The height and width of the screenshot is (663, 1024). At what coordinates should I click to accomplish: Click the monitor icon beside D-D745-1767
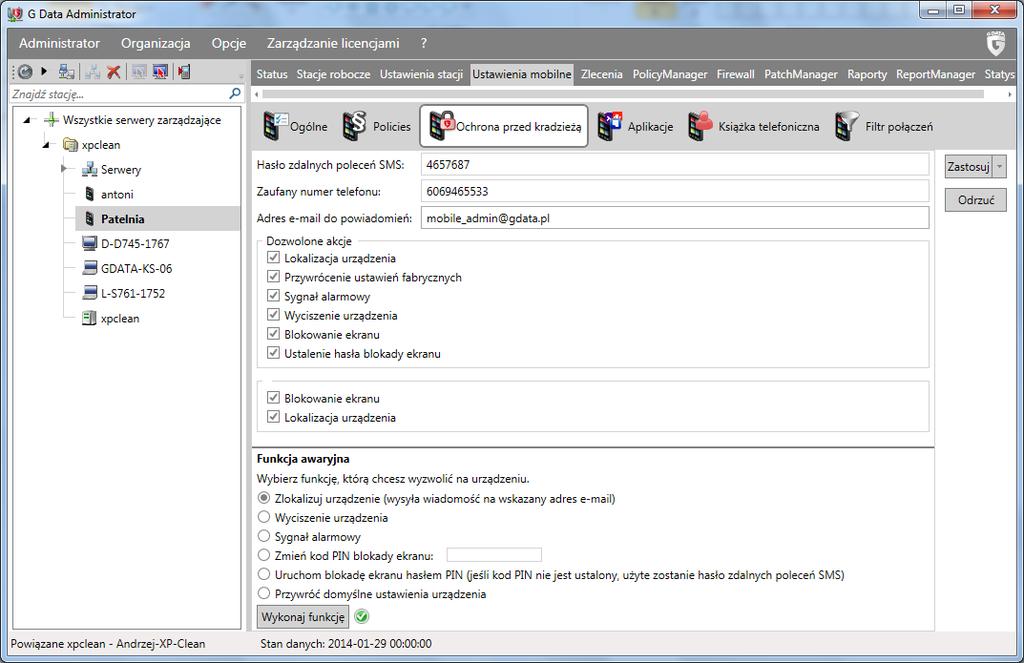[x=89, y=244]
